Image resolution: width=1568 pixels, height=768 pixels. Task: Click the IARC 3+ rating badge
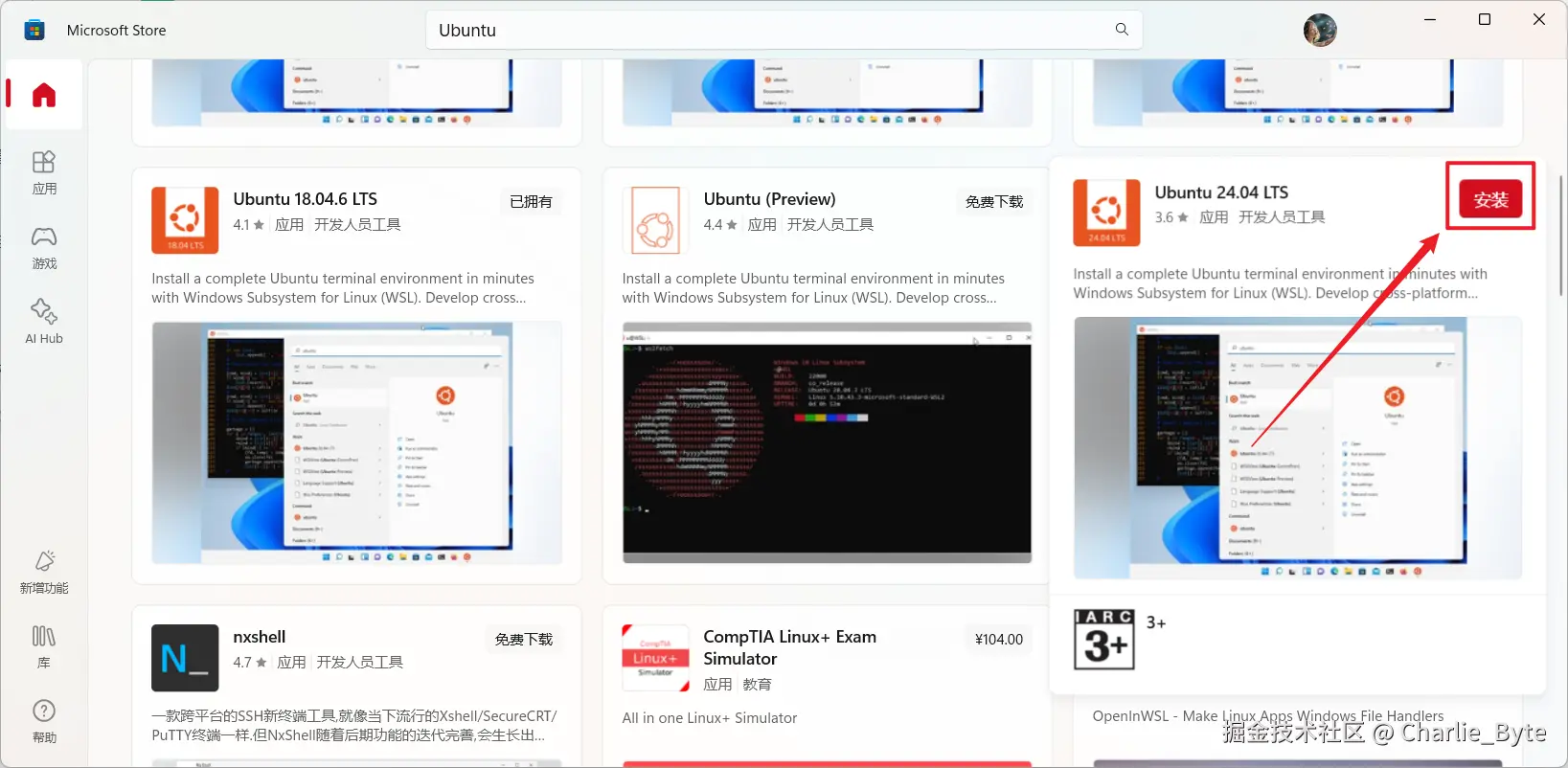point(1104,640)
